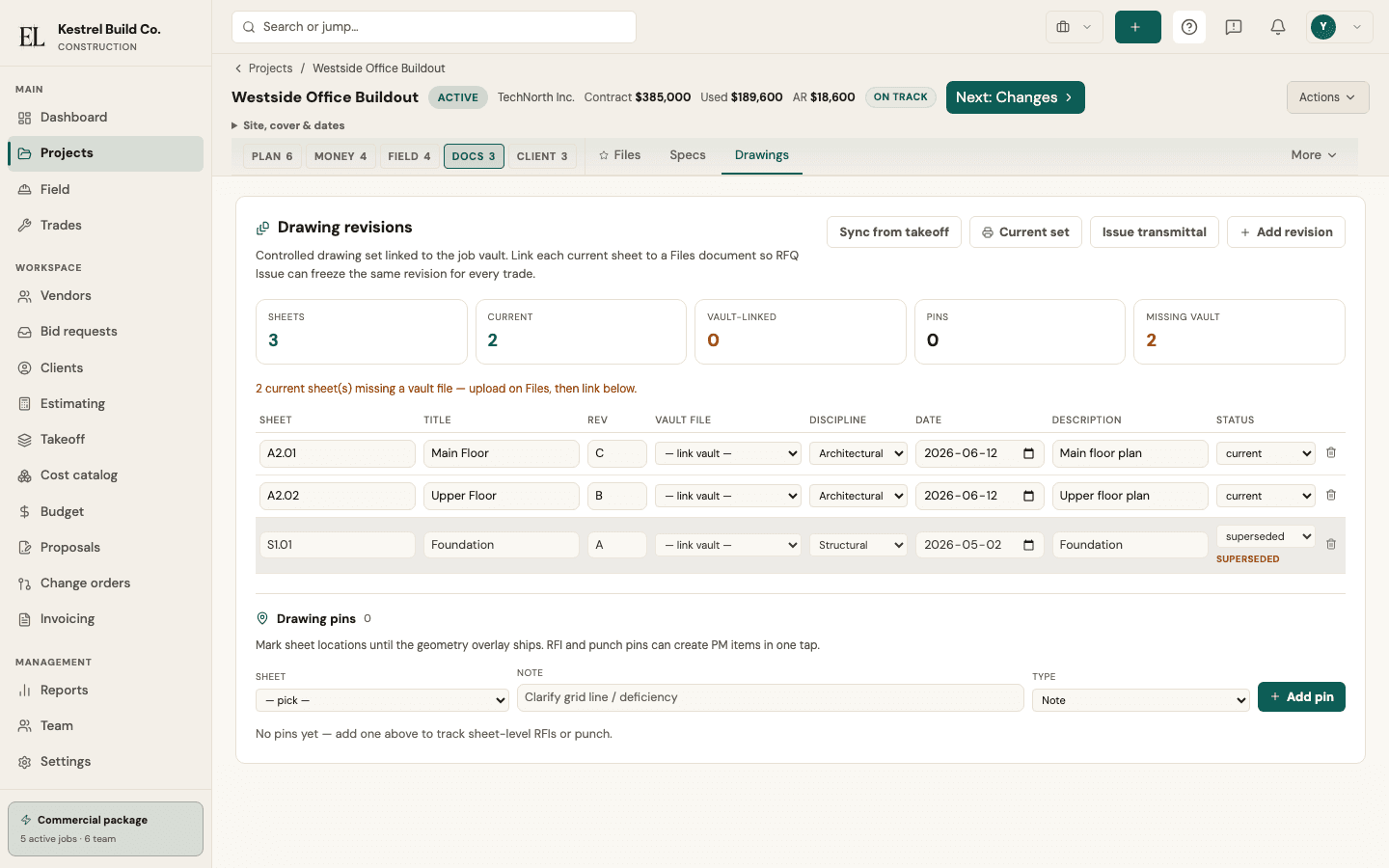The height and width of the screenshot is (868, 1389).
Task: Click the Current set button
Action: click(x=1025, y=232)
